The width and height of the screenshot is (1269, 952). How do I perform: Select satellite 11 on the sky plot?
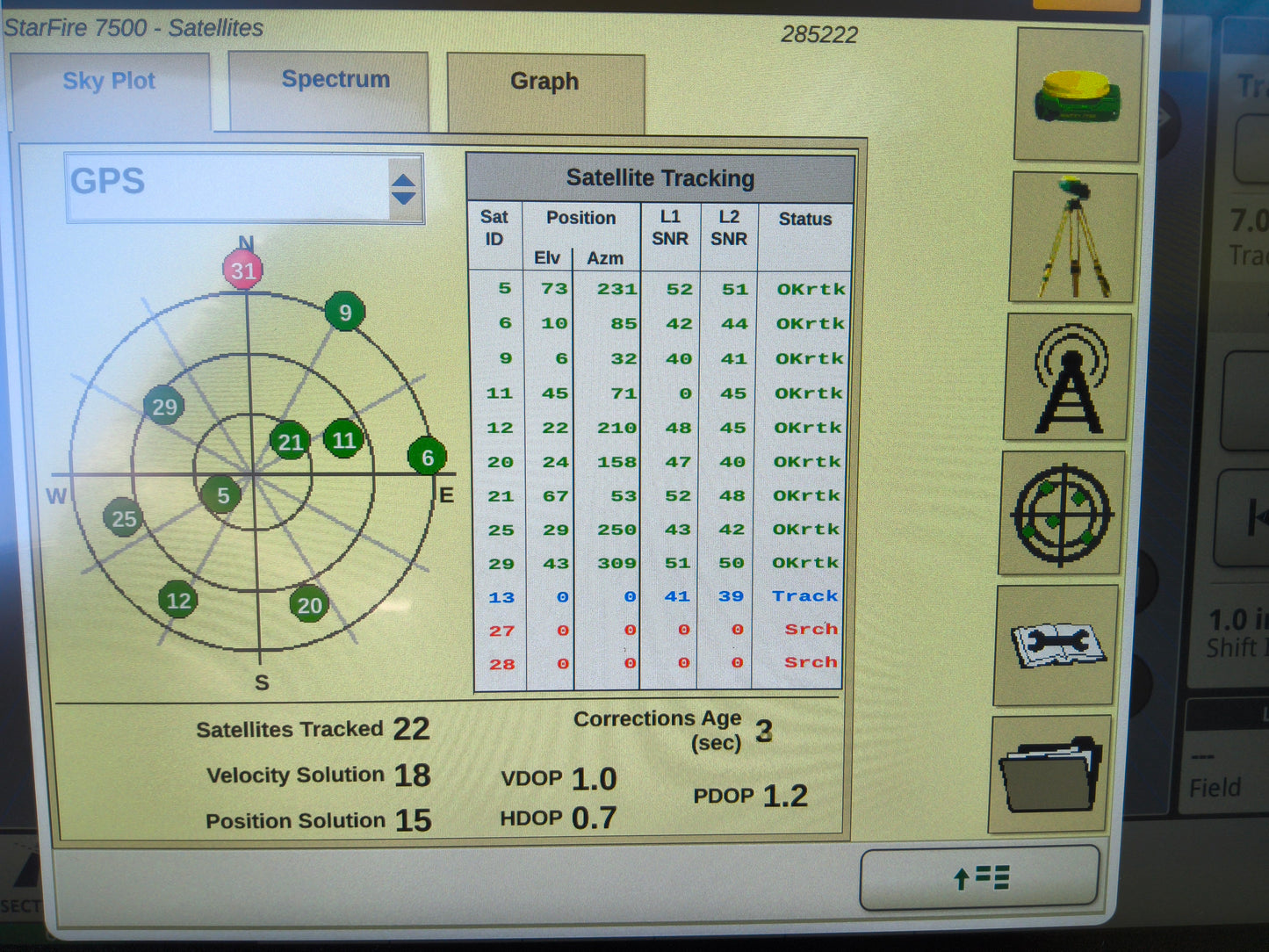click(343, 439)
